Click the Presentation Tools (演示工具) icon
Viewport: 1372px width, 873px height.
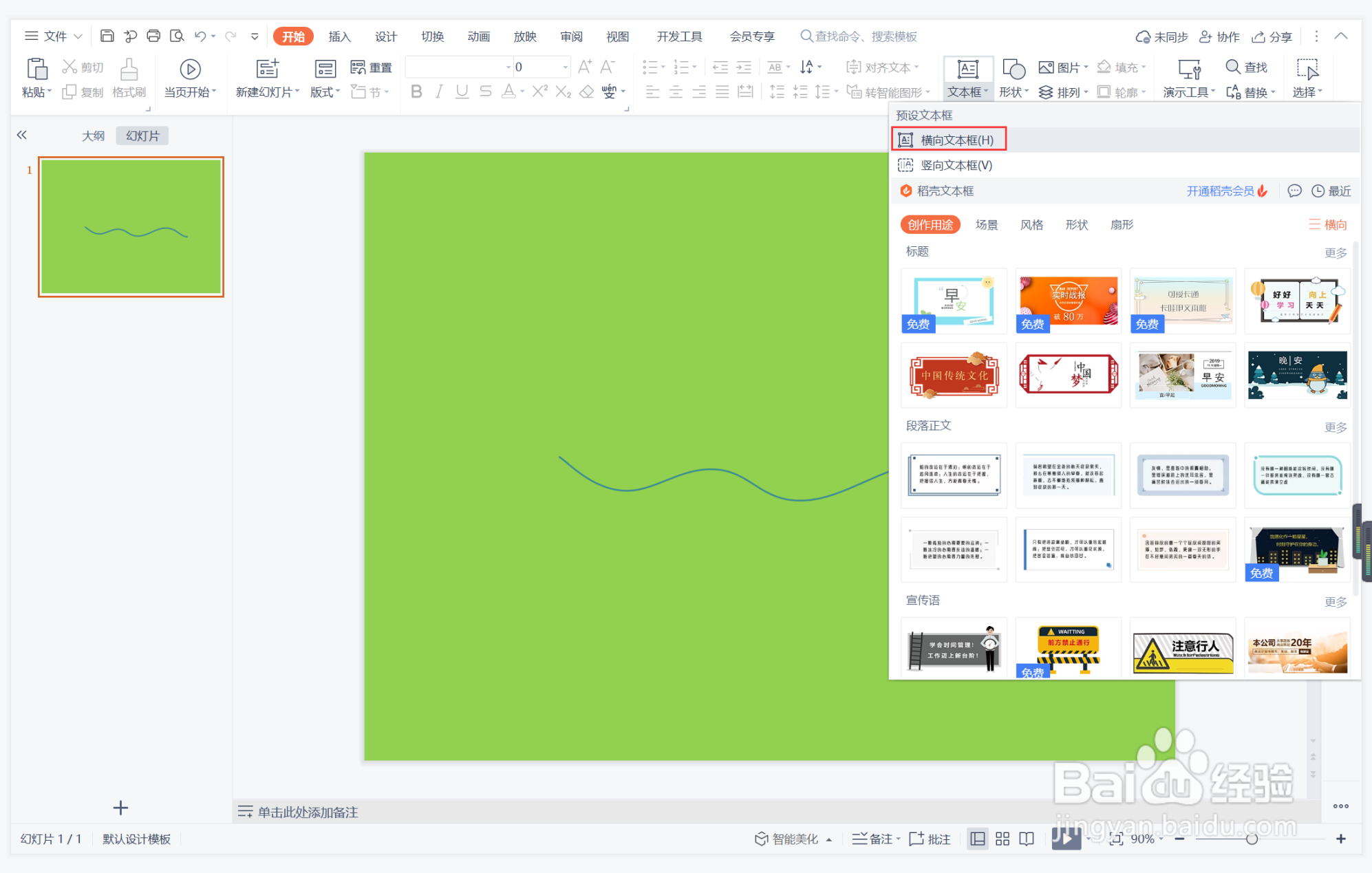pos(1189,69)
